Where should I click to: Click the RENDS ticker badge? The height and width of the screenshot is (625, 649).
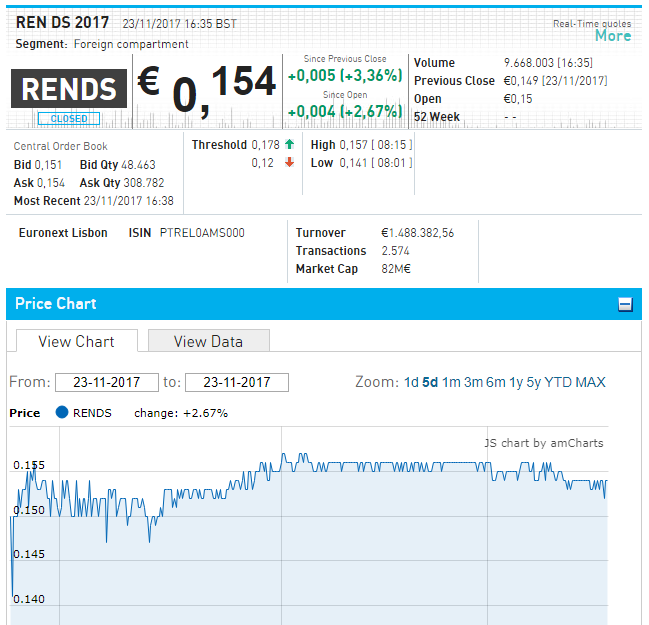[x=69, y=89]
